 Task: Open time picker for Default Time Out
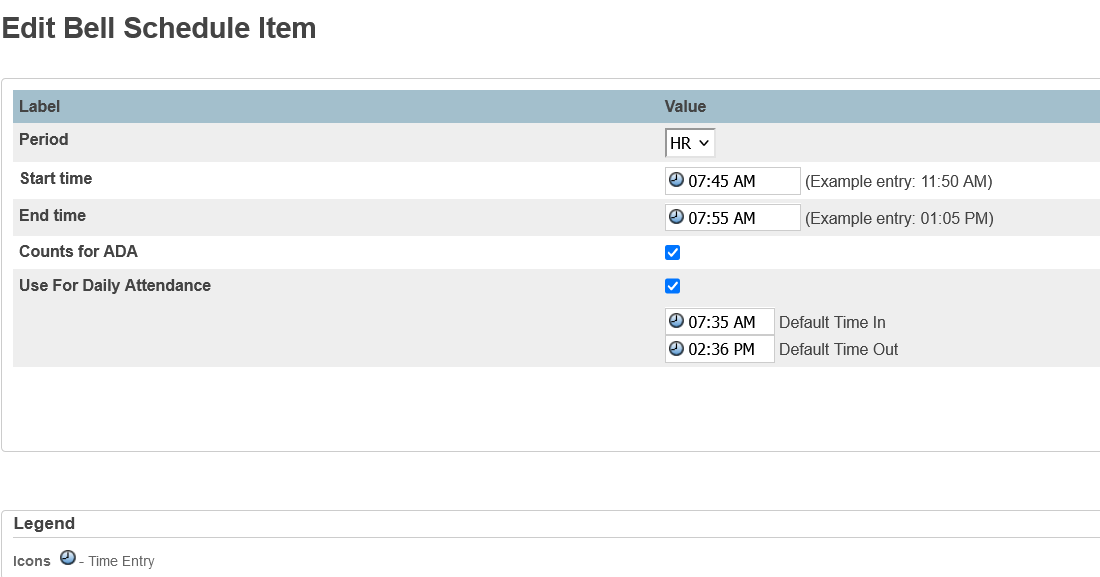pos(677,349)
